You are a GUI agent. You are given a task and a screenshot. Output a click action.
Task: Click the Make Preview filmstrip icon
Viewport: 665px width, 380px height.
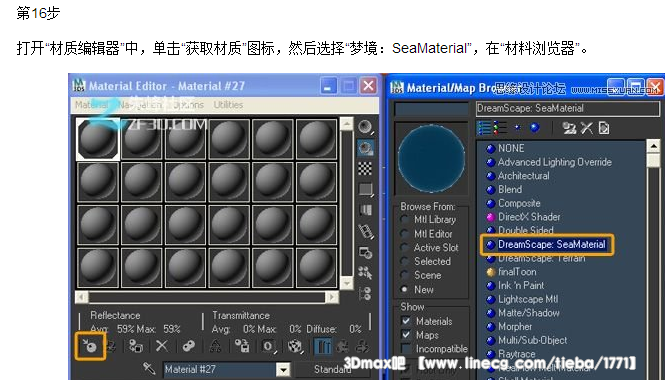click(x=365, y=231)
